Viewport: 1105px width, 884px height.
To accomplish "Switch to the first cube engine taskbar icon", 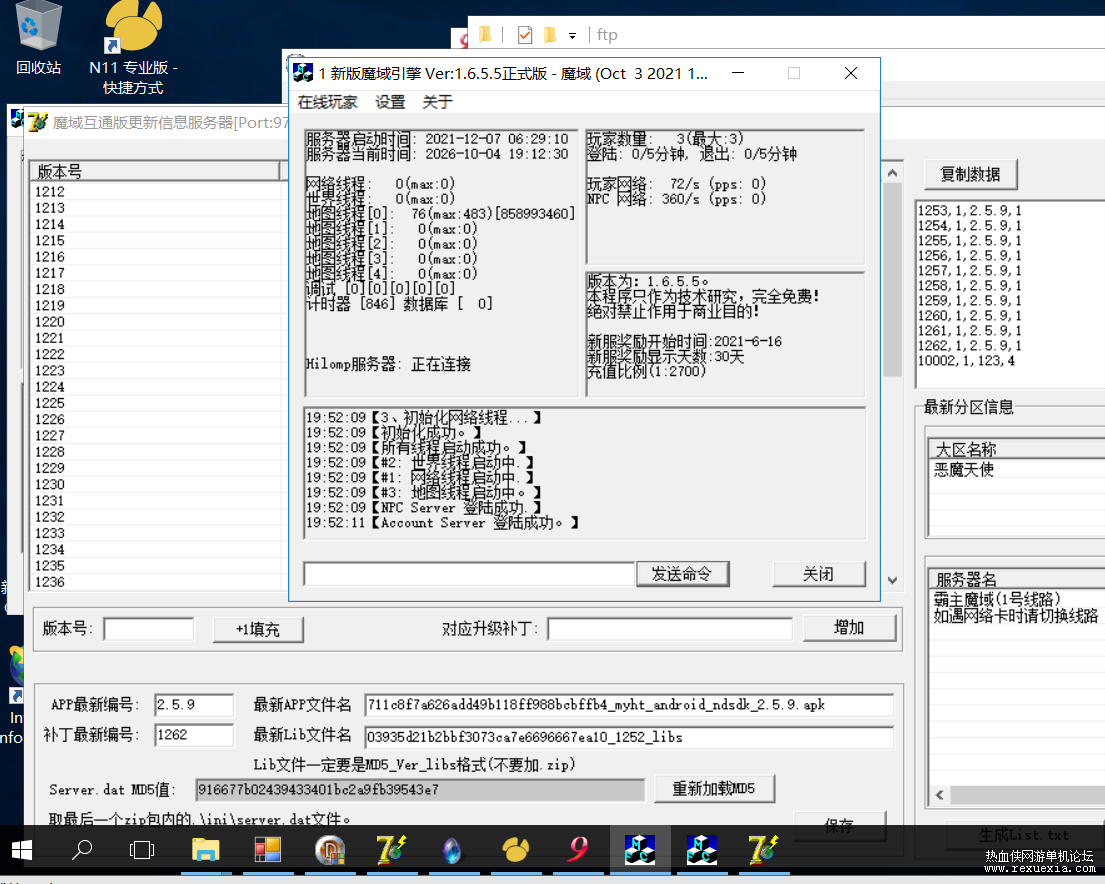I will pos(639,849).
